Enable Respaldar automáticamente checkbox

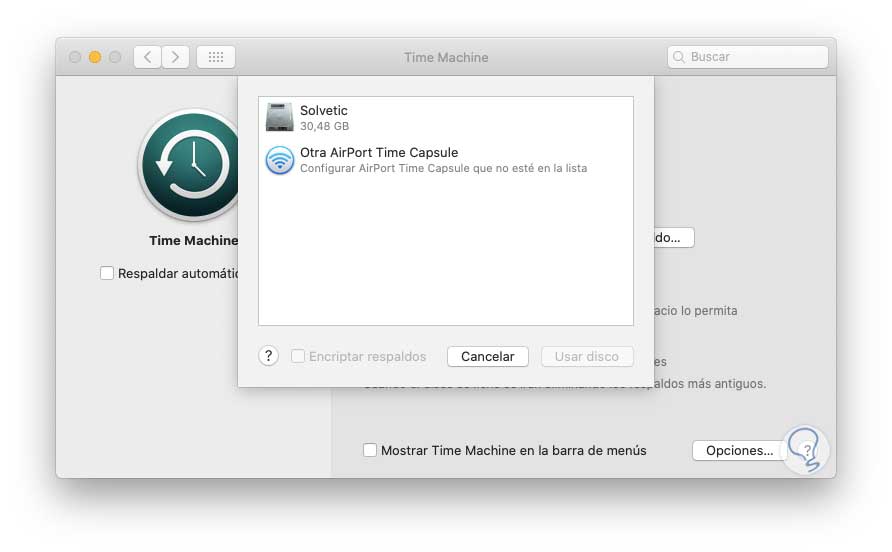106,273
